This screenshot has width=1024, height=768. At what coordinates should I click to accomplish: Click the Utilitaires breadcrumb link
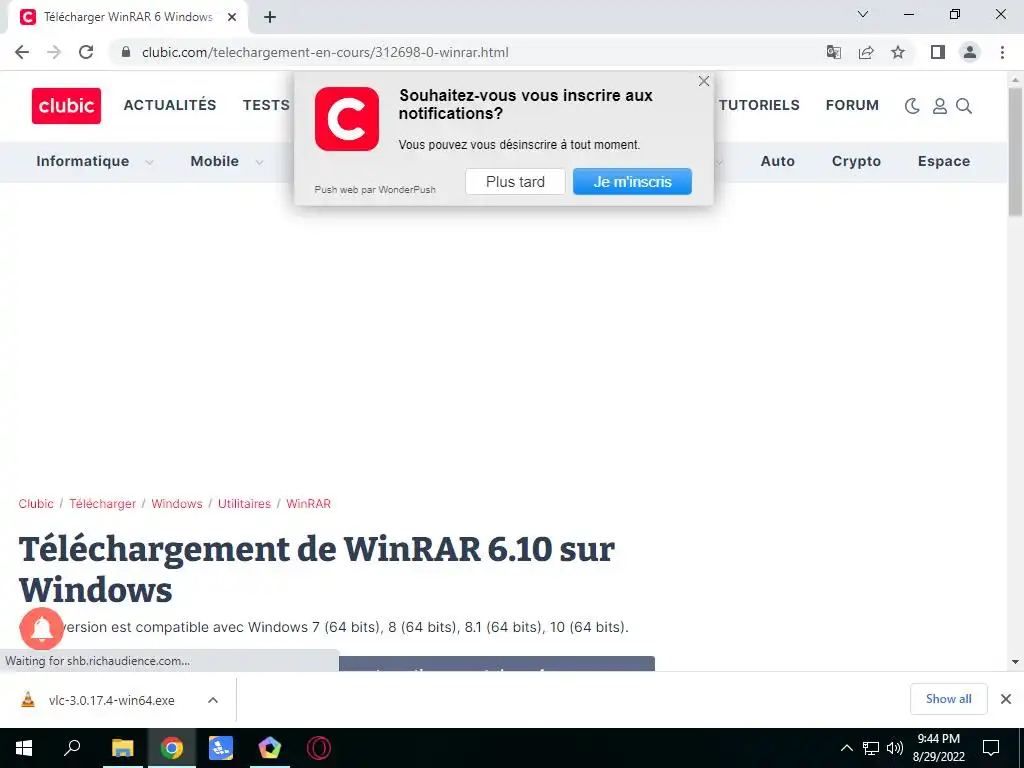(x=244, y=504)
